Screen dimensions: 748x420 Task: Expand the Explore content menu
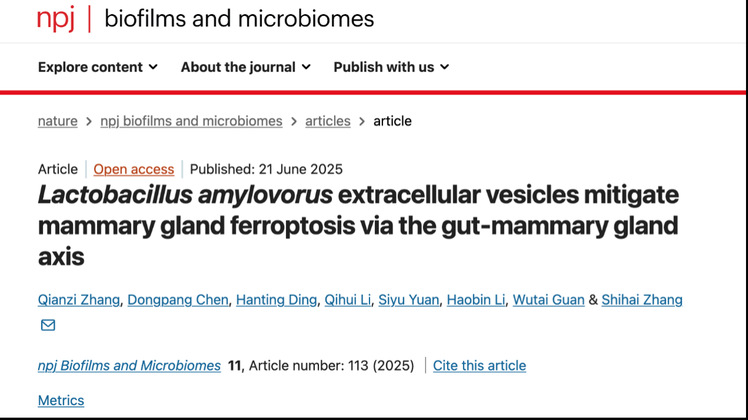click(x=98, y=67)
